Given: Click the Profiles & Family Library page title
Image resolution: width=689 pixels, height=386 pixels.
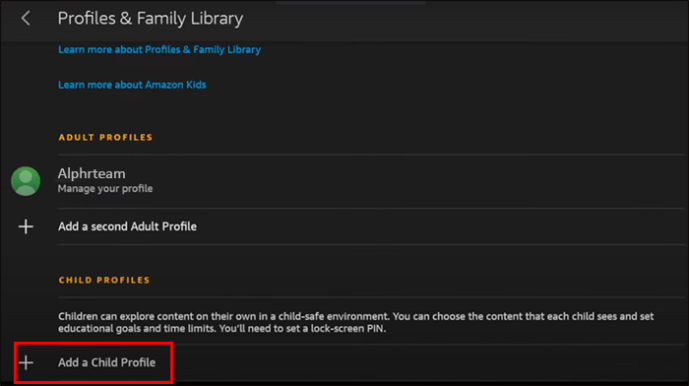Looking at the screenshot, I should (150, 18).
